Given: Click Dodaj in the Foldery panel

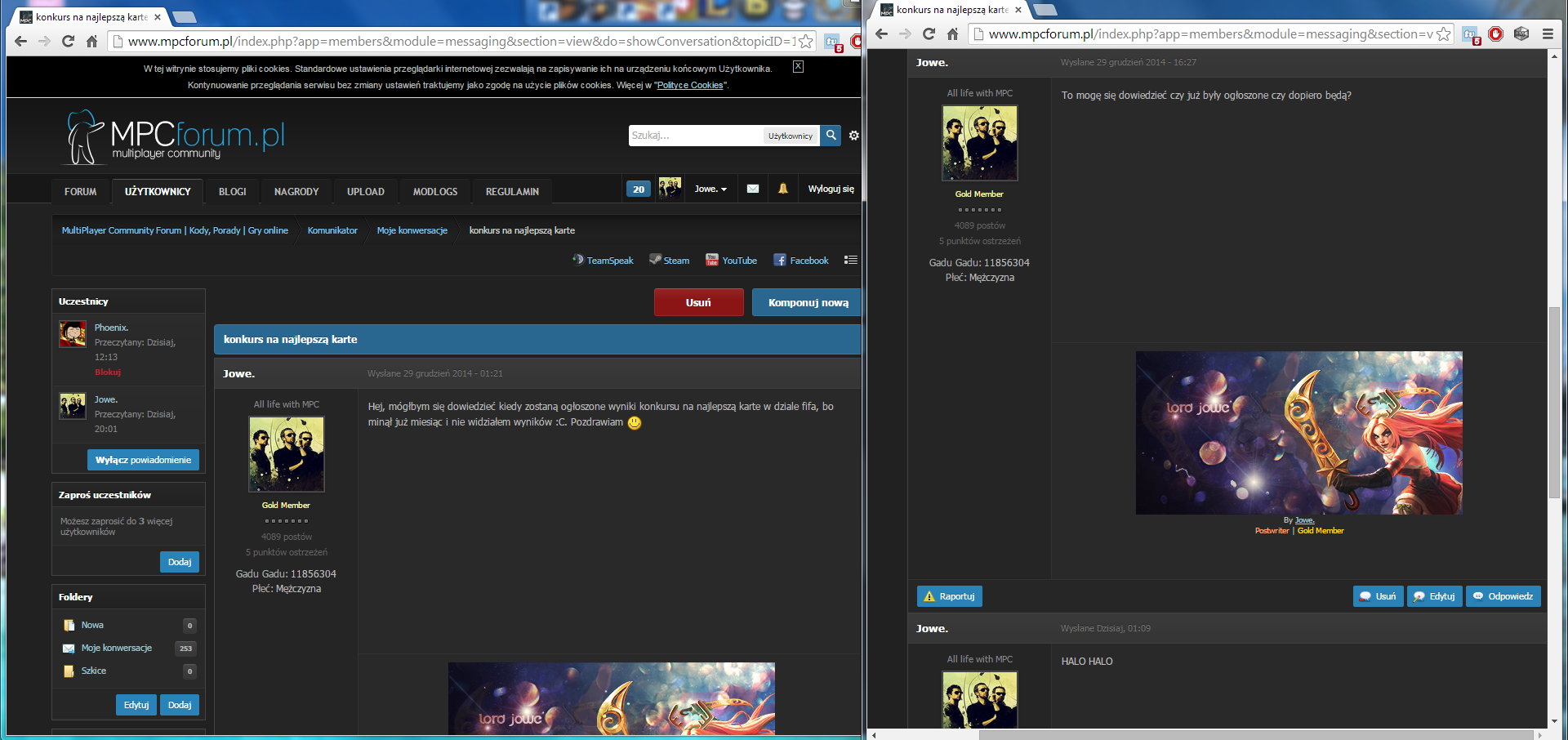Looking at the screenshot, I should coord(180,705).
